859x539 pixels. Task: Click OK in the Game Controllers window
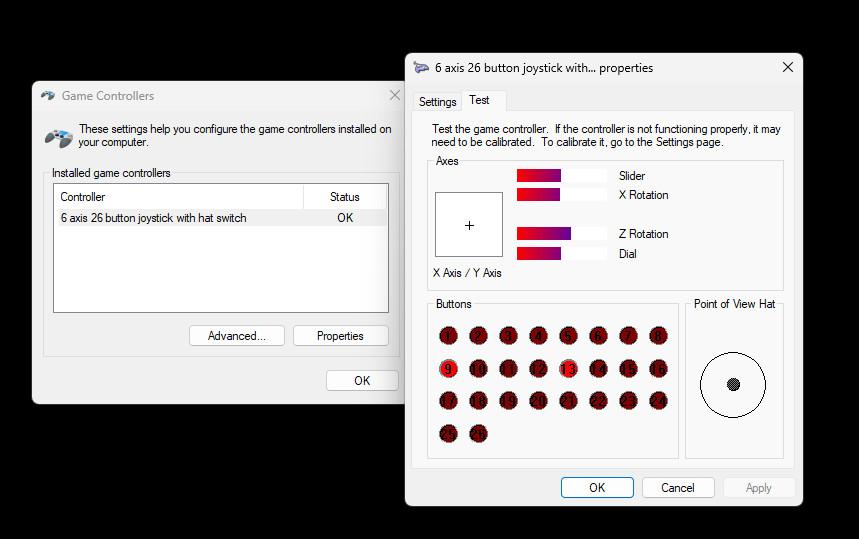[362, 380]
